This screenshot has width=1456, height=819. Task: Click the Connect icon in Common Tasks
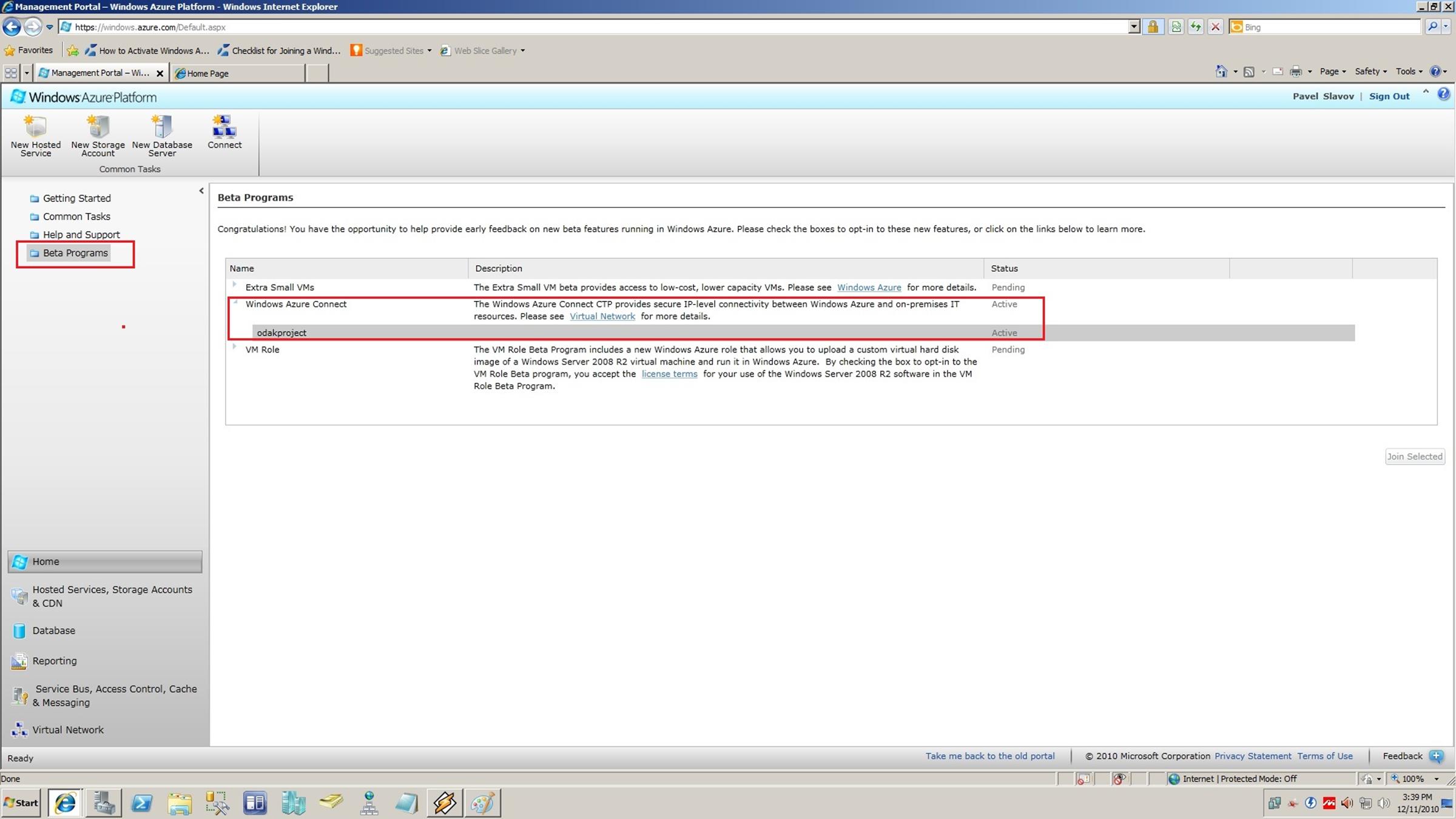[x=224, y=128]
